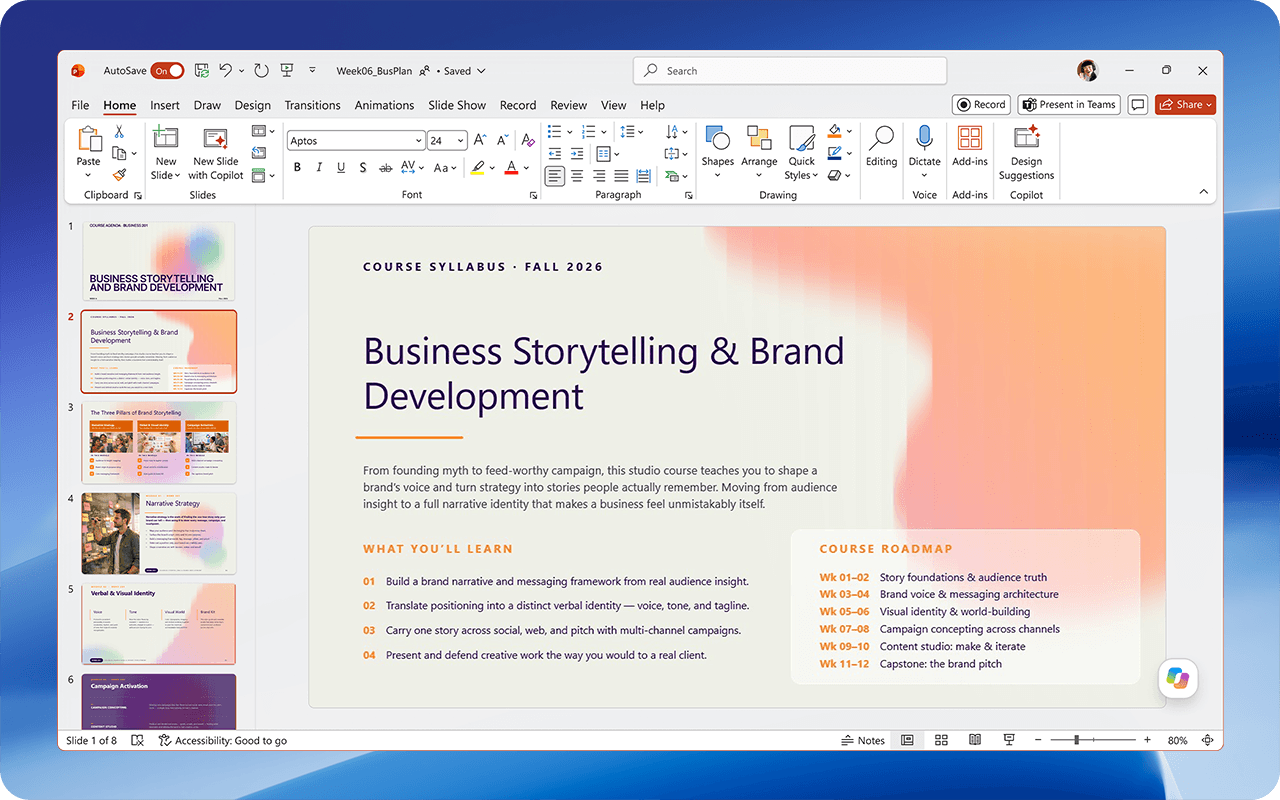The image size is (1280, 800).
Task: Go to the Review tab
Action: [x=569, y=105]
